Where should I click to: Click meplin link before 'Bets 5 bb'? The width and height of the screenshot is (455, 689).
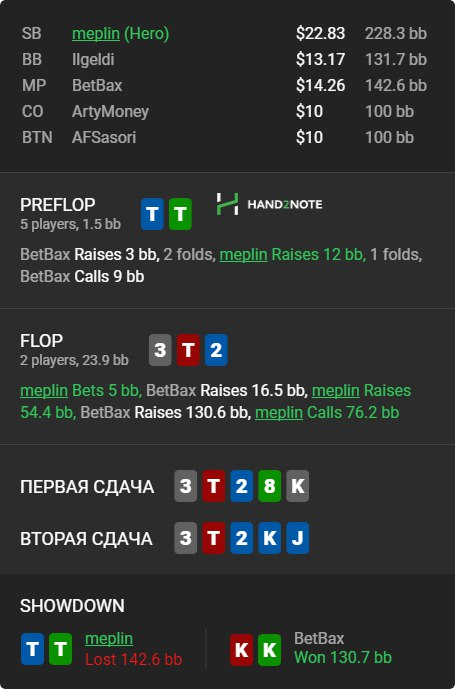44,390
